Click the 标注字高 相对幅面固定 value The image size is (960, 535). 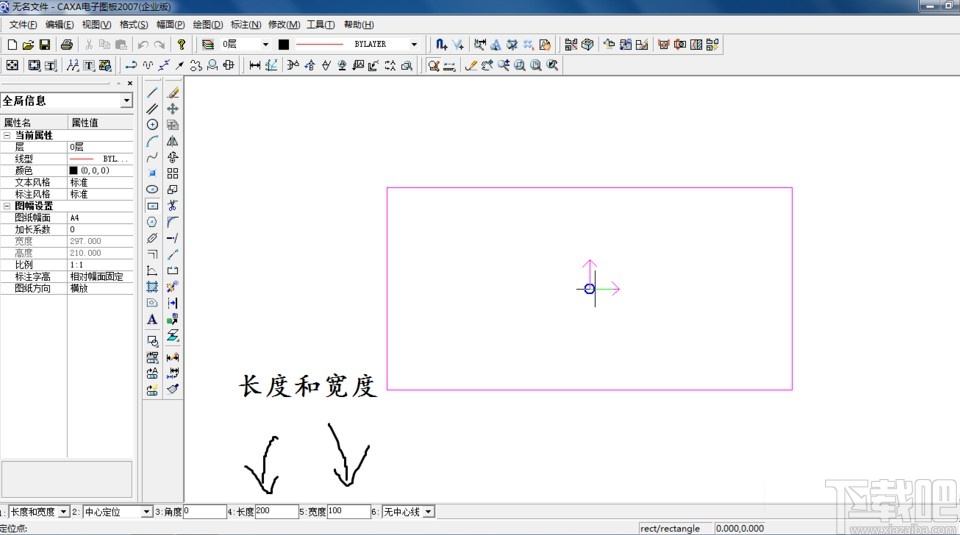pos(100,276)
